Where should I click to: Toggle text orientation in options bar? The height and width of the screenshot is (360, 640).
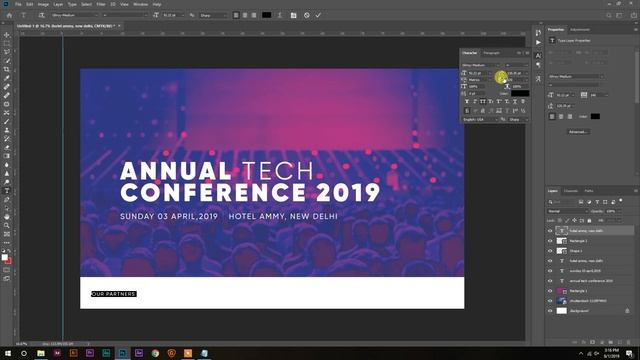[x=41, y=15]
